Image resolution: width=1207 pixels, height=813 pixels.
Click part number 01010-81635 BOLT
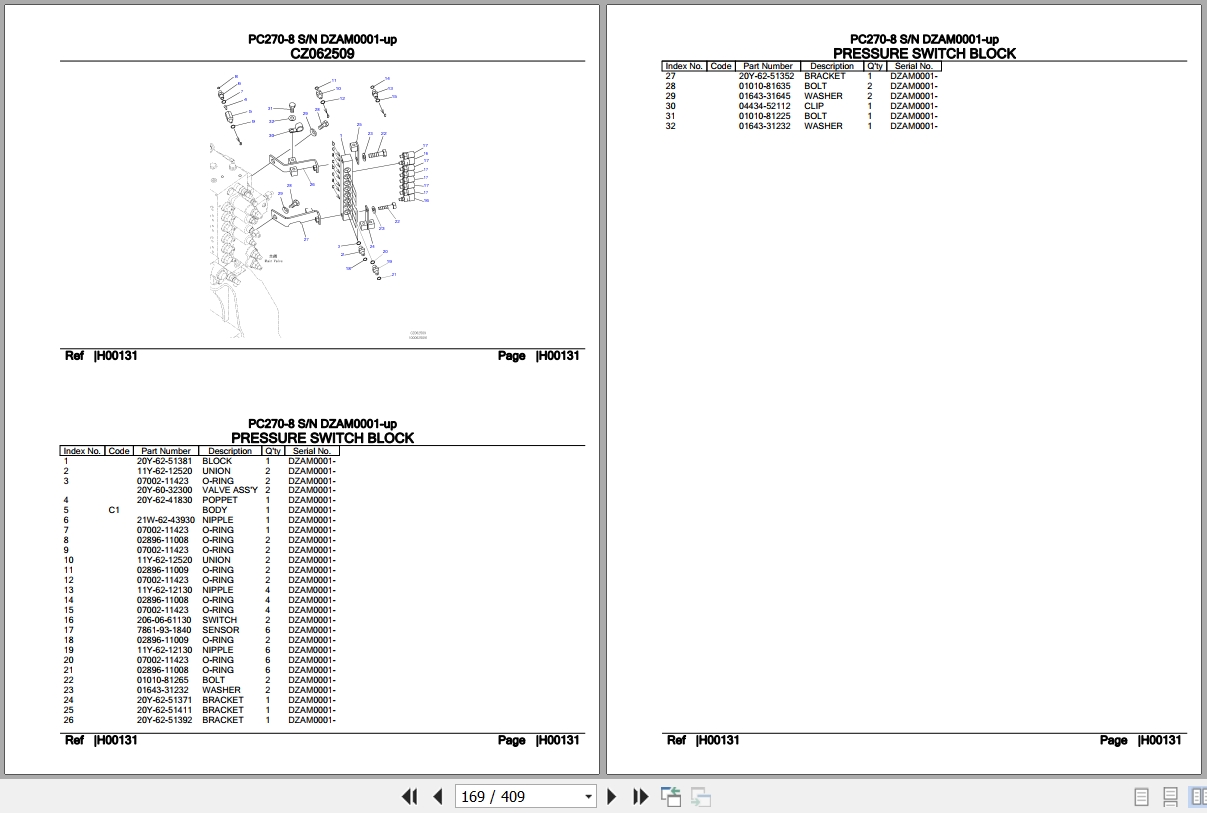point(765,86)
